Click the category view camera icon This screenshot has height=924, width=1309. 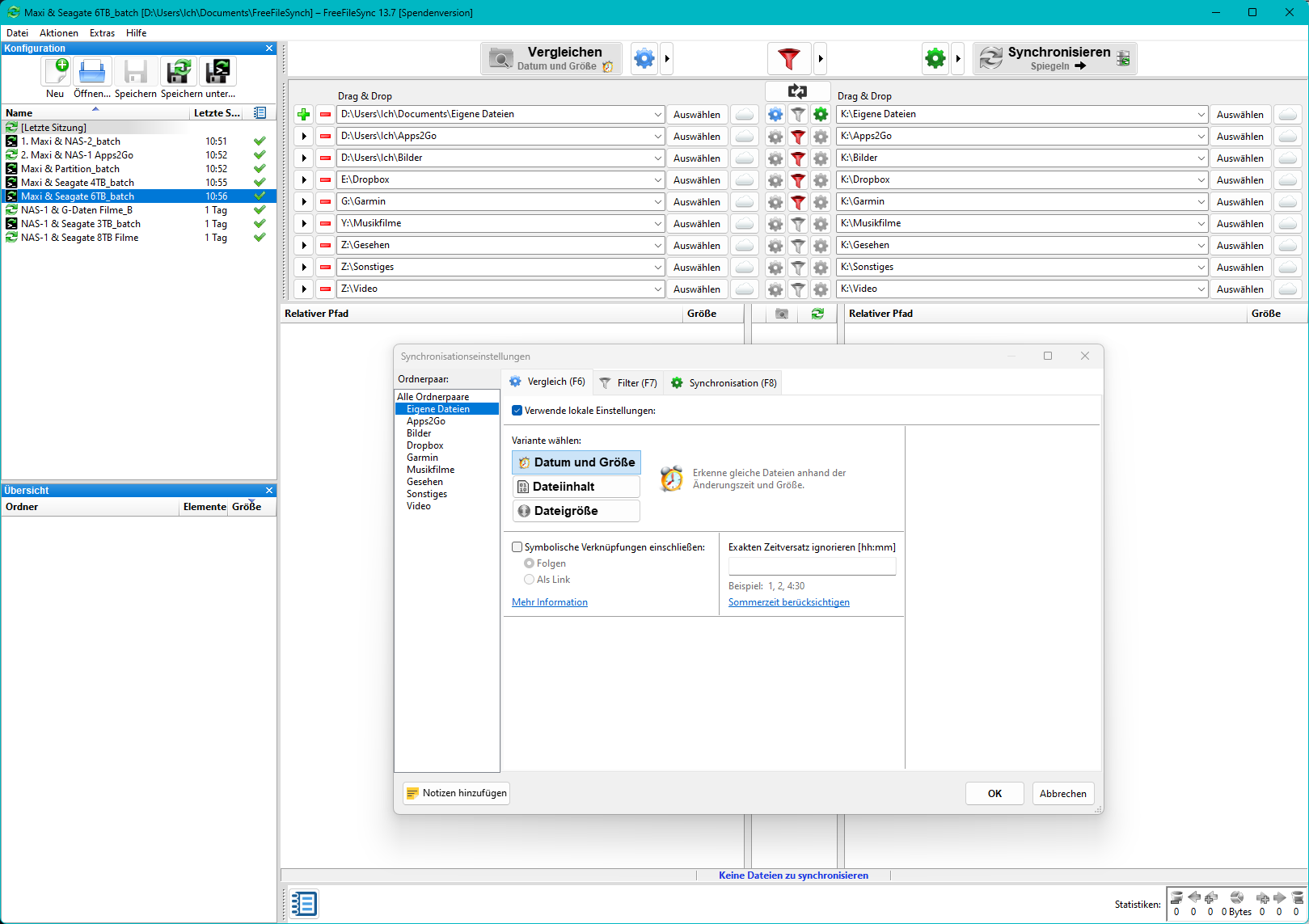[781, 314]
